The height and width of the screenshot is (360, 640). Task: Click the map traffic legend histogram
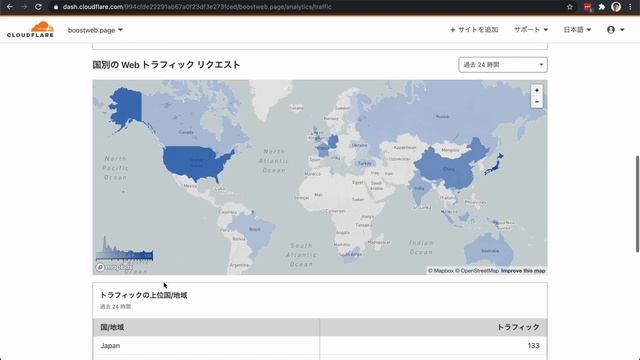coord(124,248)
